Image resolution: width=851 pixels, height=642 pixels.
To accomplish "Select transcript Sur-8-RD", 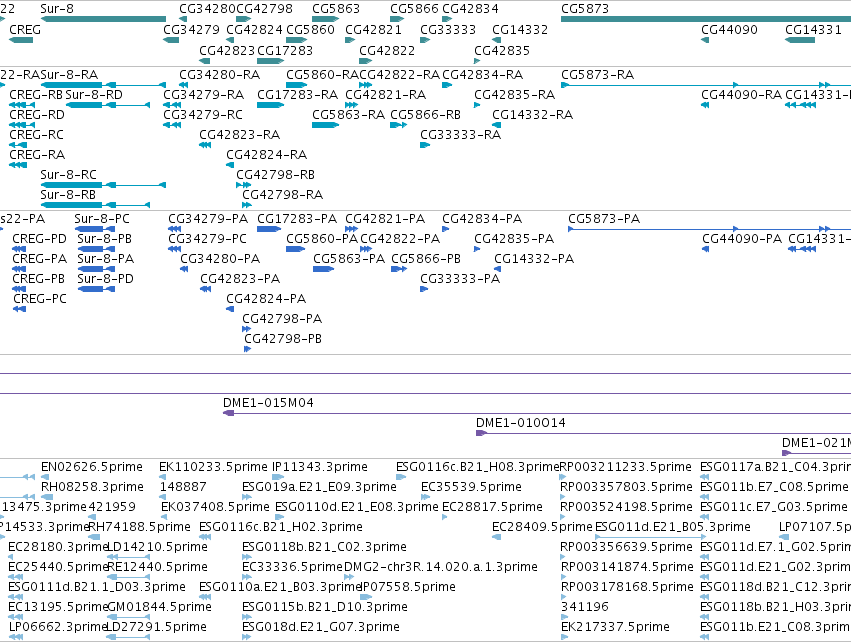I will point(94,95).
